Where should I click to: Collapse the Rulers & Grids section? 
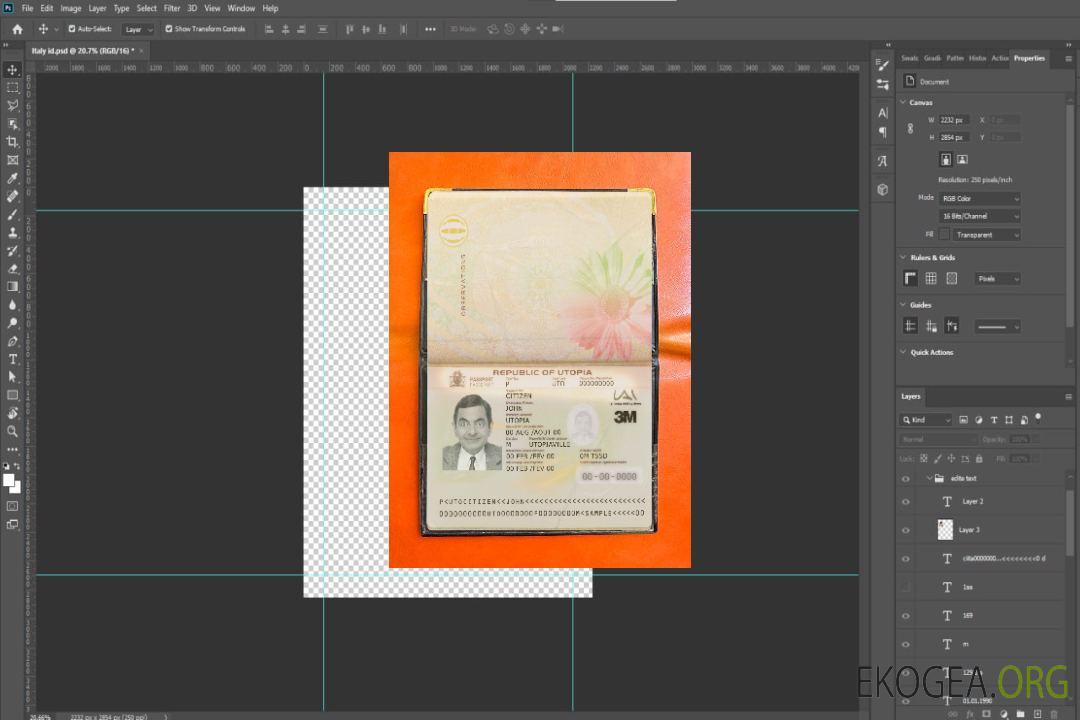pos(904,258)
